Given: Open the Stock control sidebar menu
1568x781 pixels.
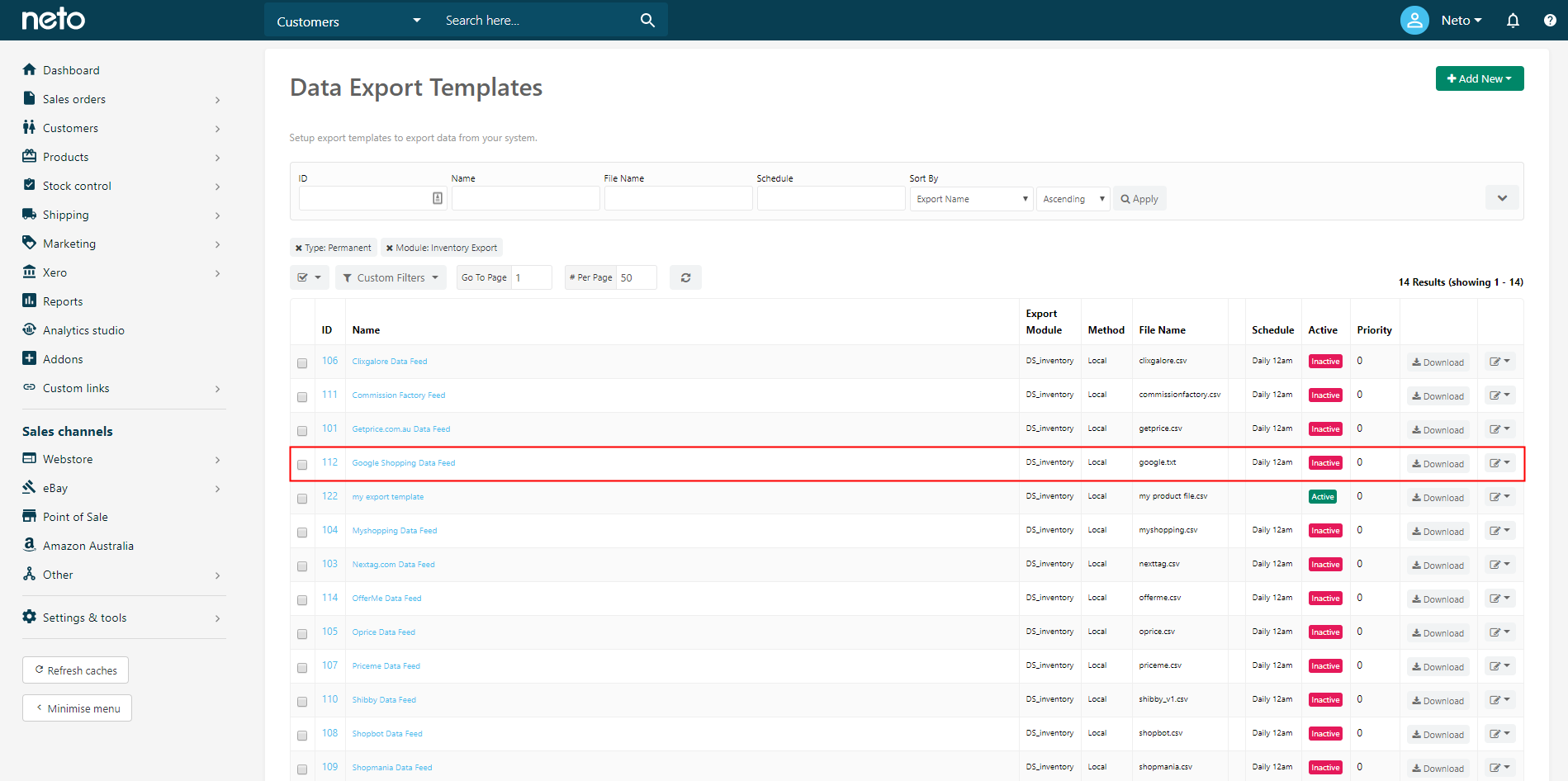Looking at the screenshot, I should tap(122, 186).
